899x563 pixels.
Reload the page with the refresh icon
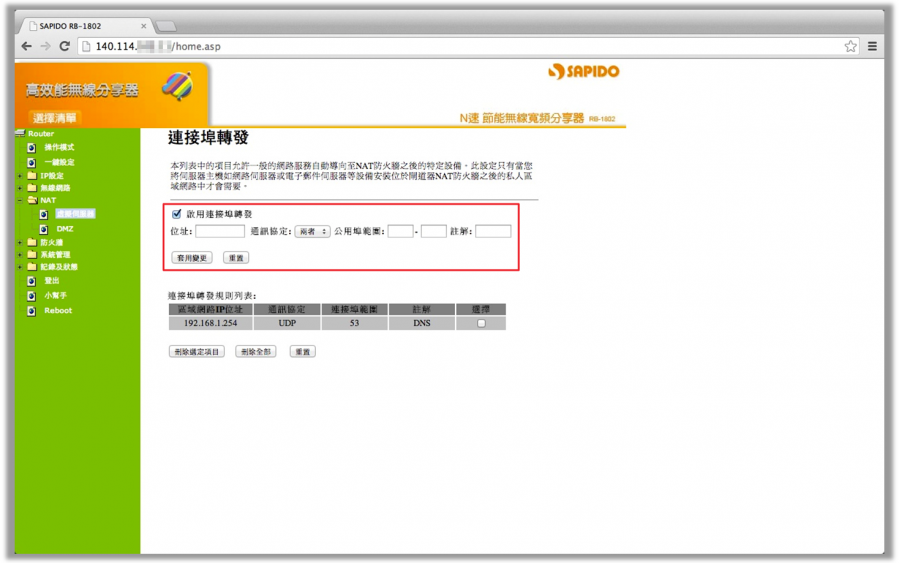tap(65, 46)
